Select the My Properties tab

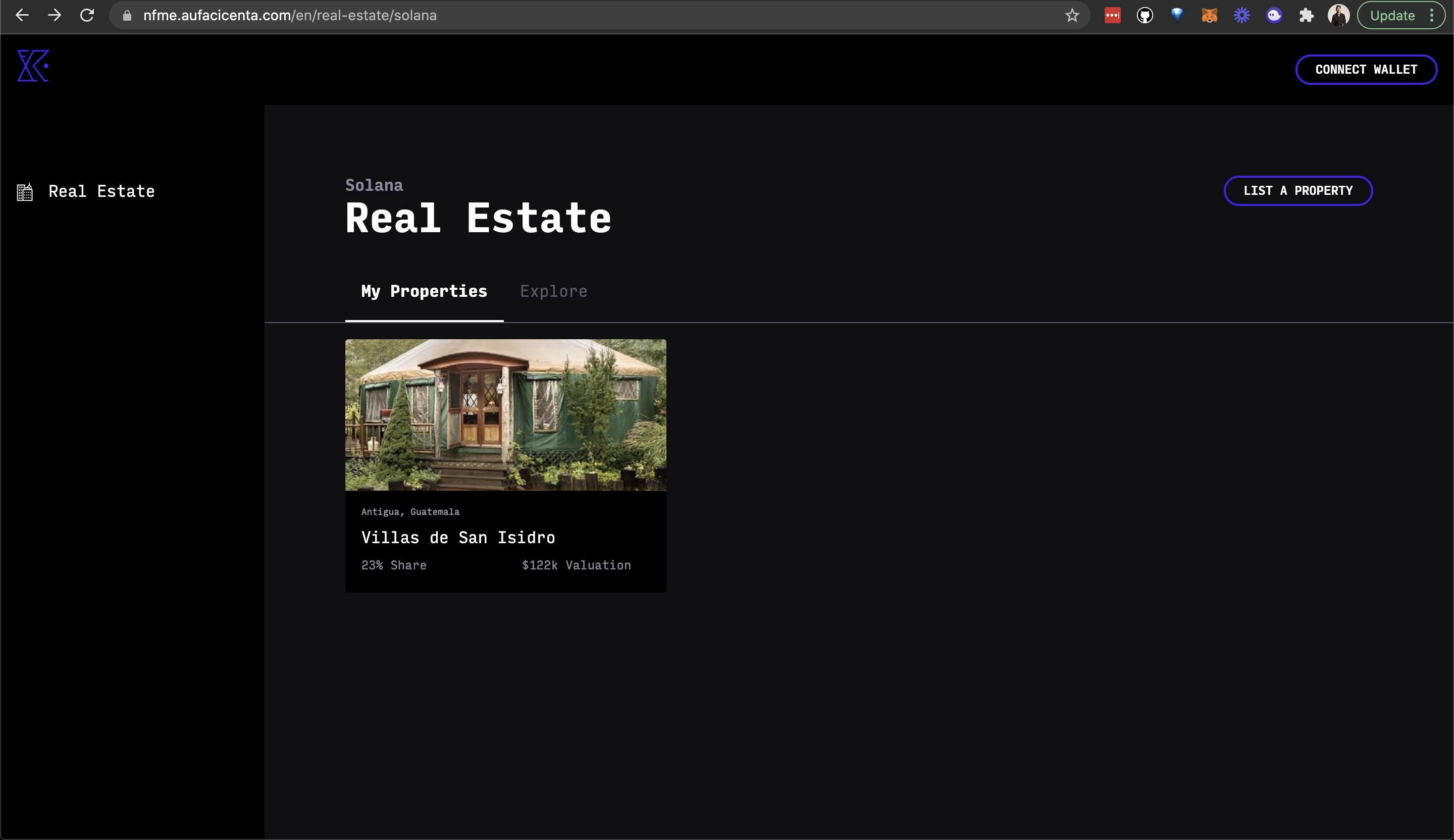(424, 291)
